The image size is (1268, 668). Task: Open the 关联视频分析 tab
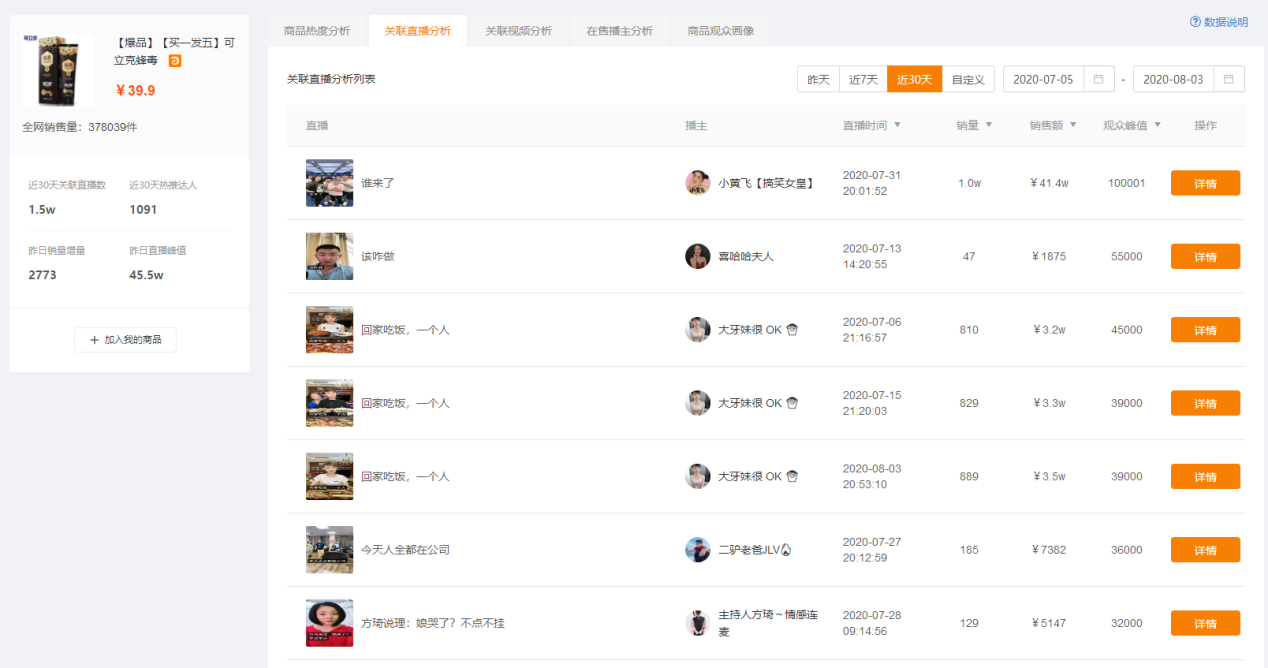click(519, 31)
